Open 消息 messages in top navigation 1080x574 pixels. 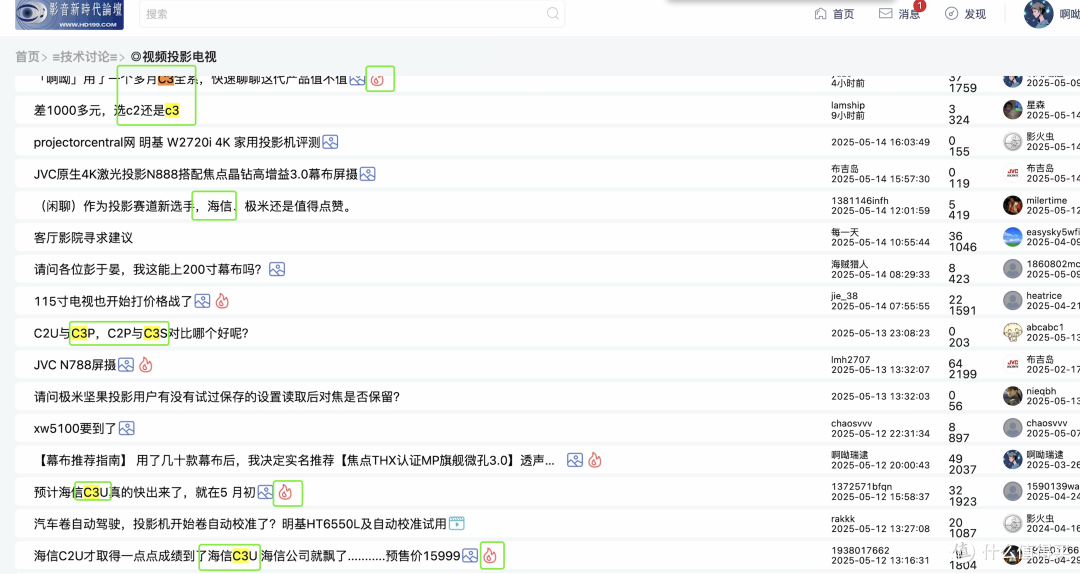click(900, 14)
